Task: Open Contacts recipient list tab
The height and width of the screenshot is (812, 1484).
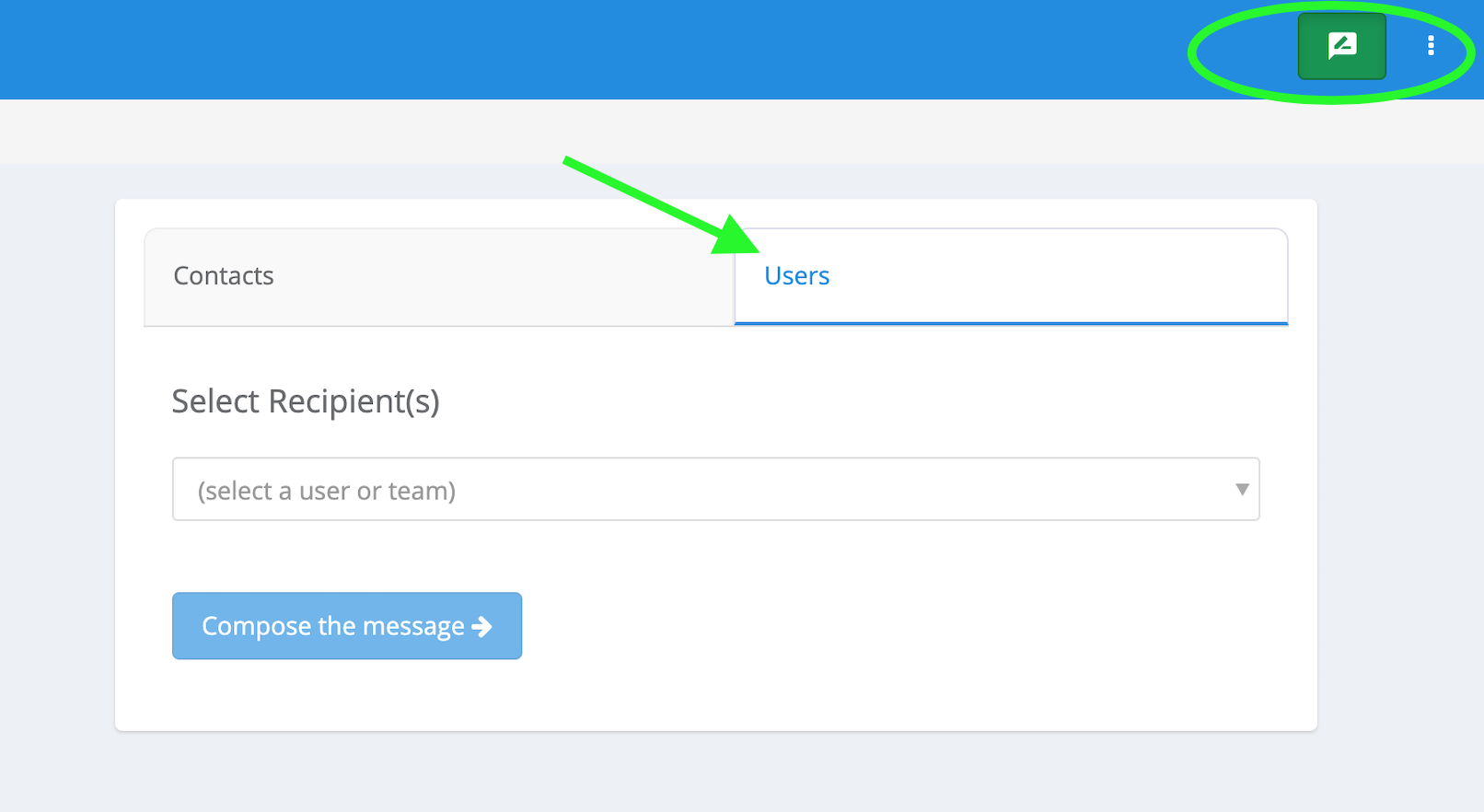Action: point(224,276)
